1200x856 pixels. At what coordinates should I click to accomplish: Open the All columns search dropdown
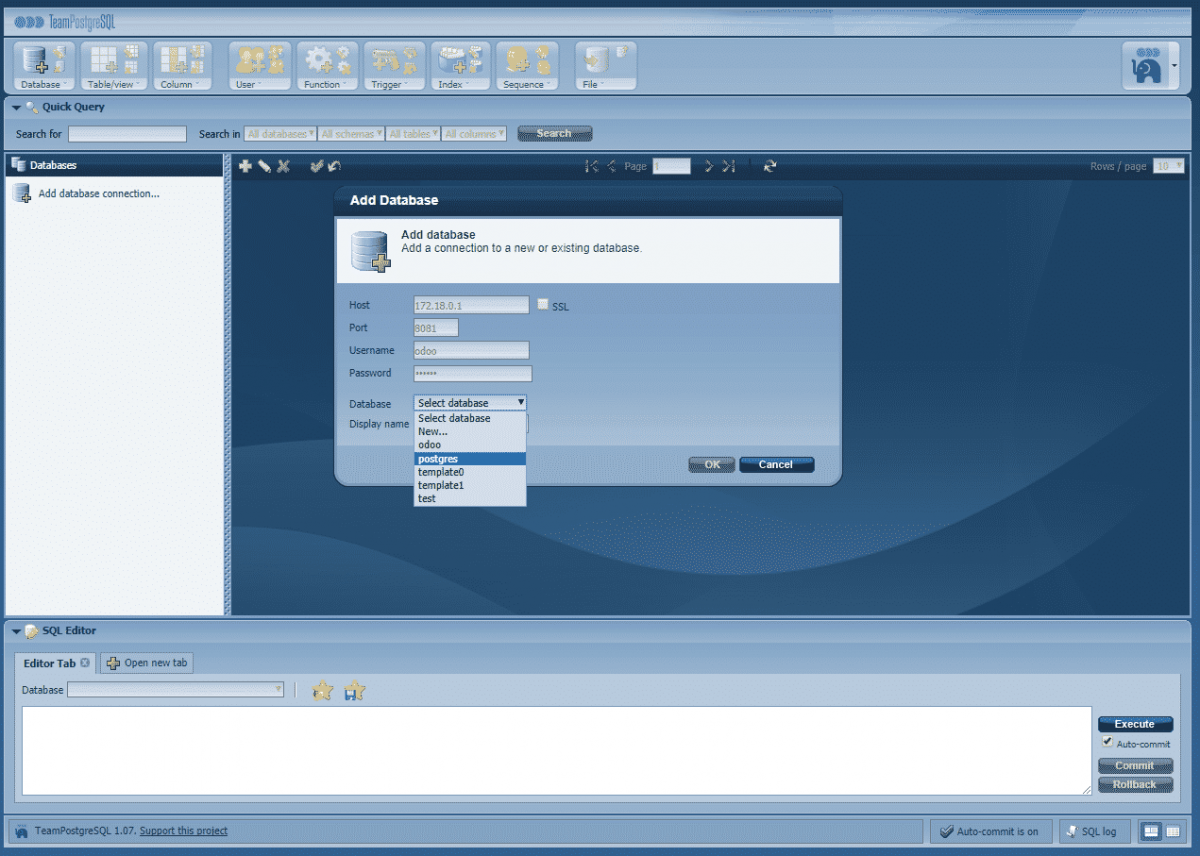point(475,134)
